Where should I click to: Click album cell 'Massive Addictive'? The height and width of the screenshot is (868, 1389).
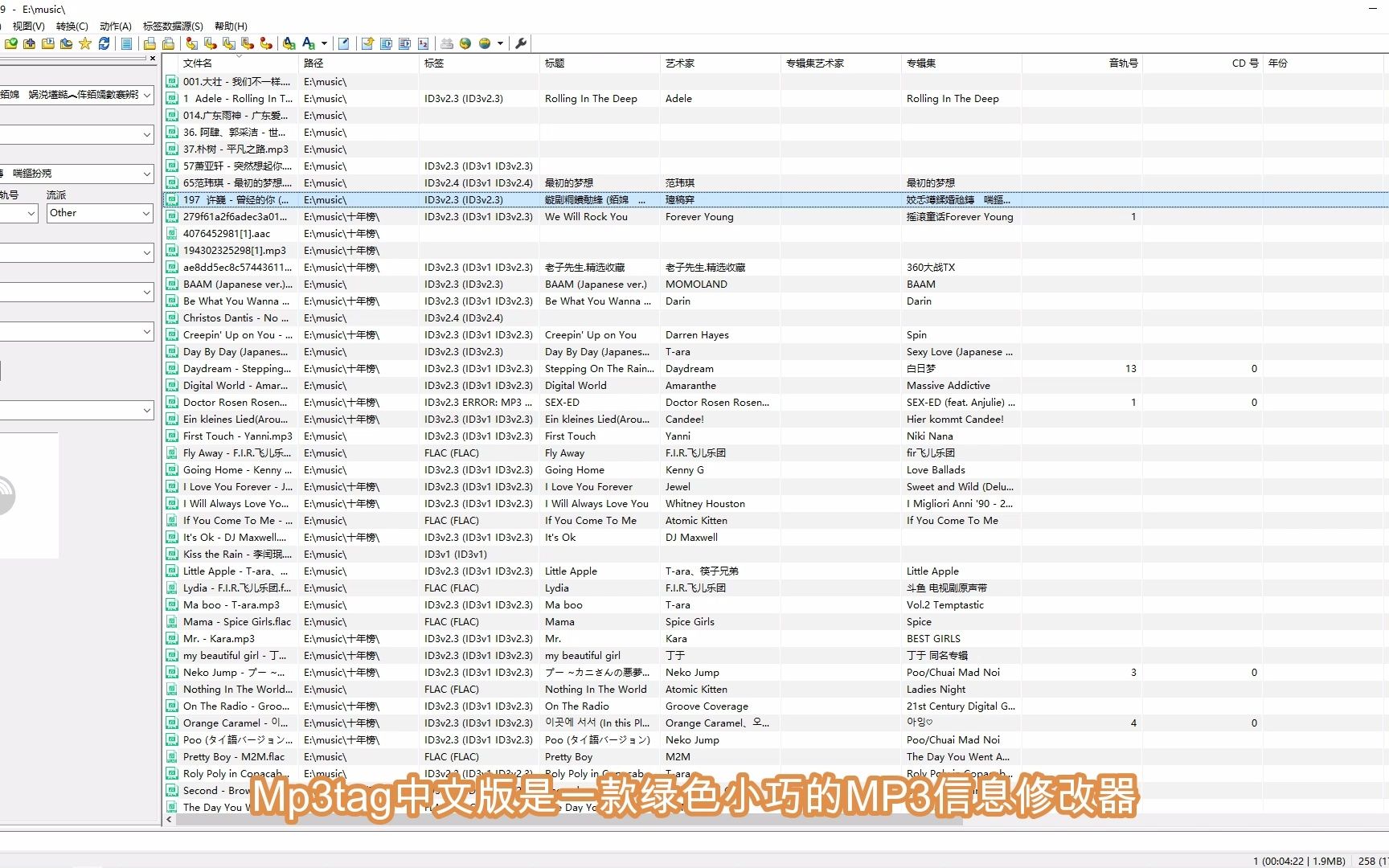pos(949,386)
